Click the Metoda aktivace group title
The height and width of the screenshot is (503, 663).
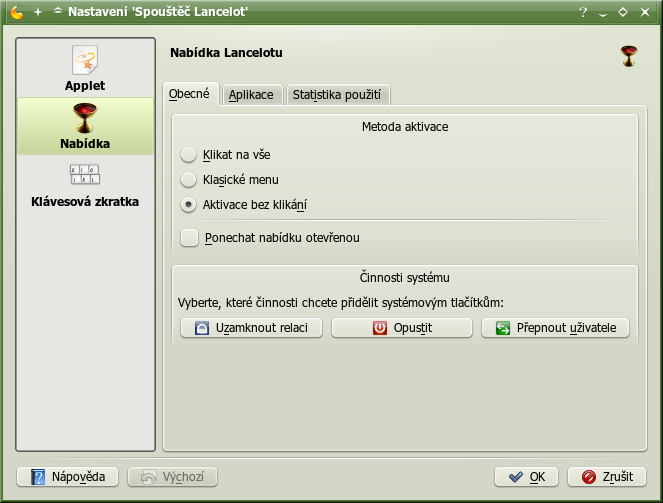coord(405,127)
